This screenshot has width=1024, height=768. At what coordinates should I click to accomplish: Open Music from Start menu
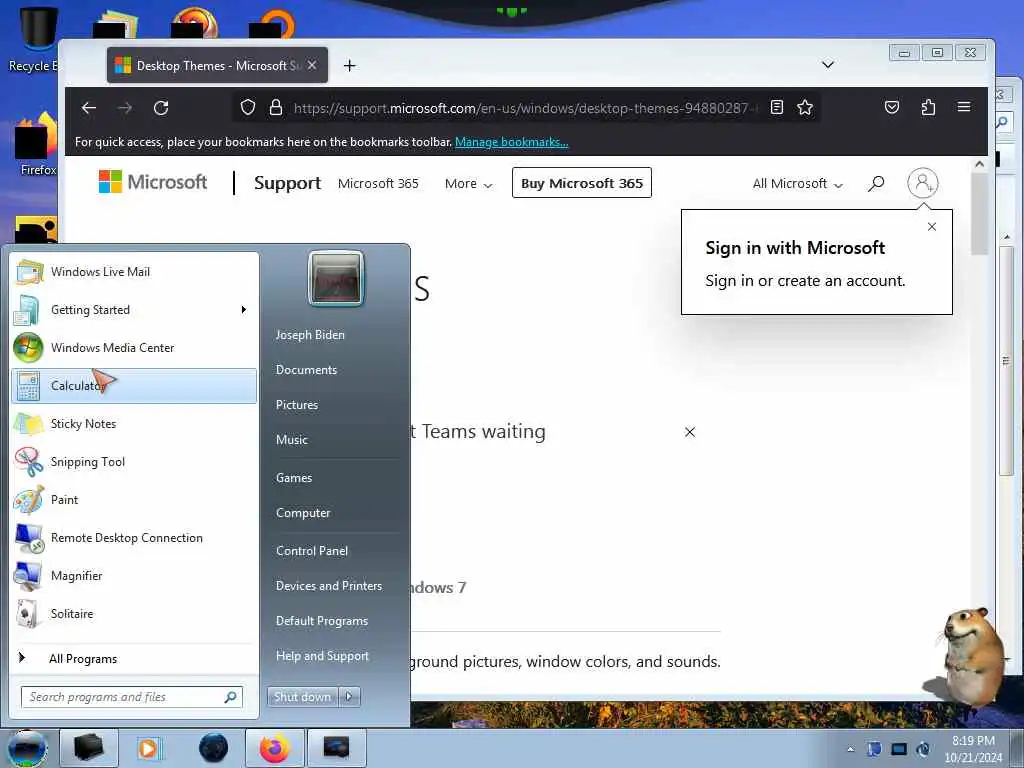tap(291, 440)
